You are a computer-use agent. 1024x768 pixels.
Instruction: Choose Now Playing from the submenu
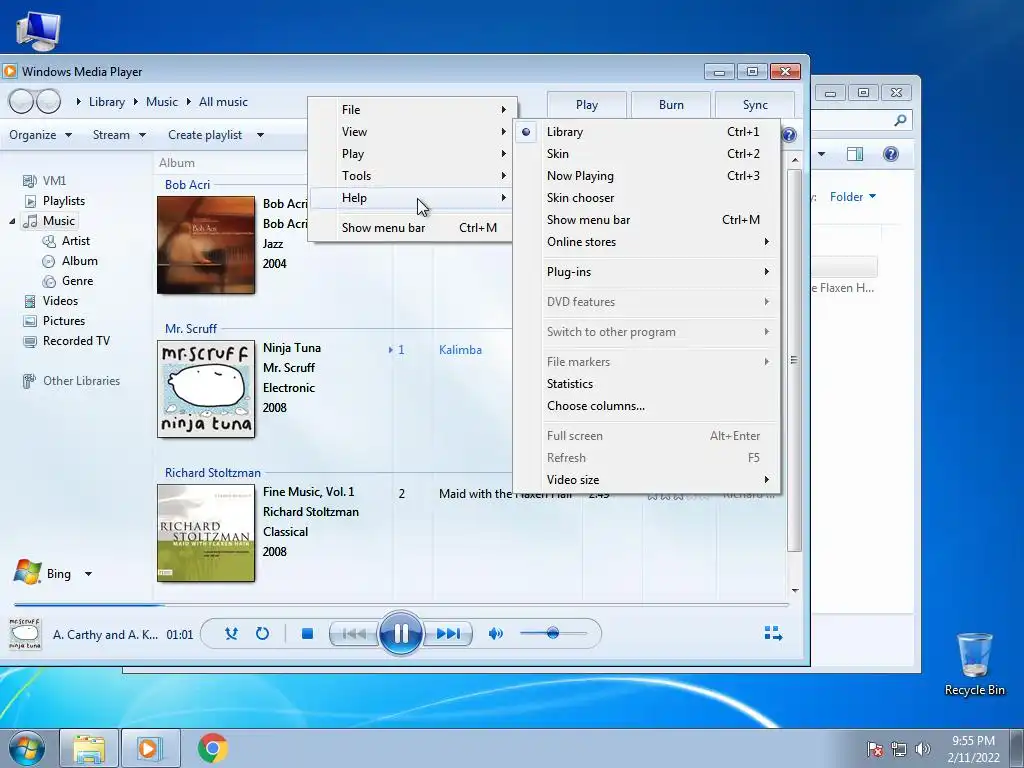coord(647,176)
